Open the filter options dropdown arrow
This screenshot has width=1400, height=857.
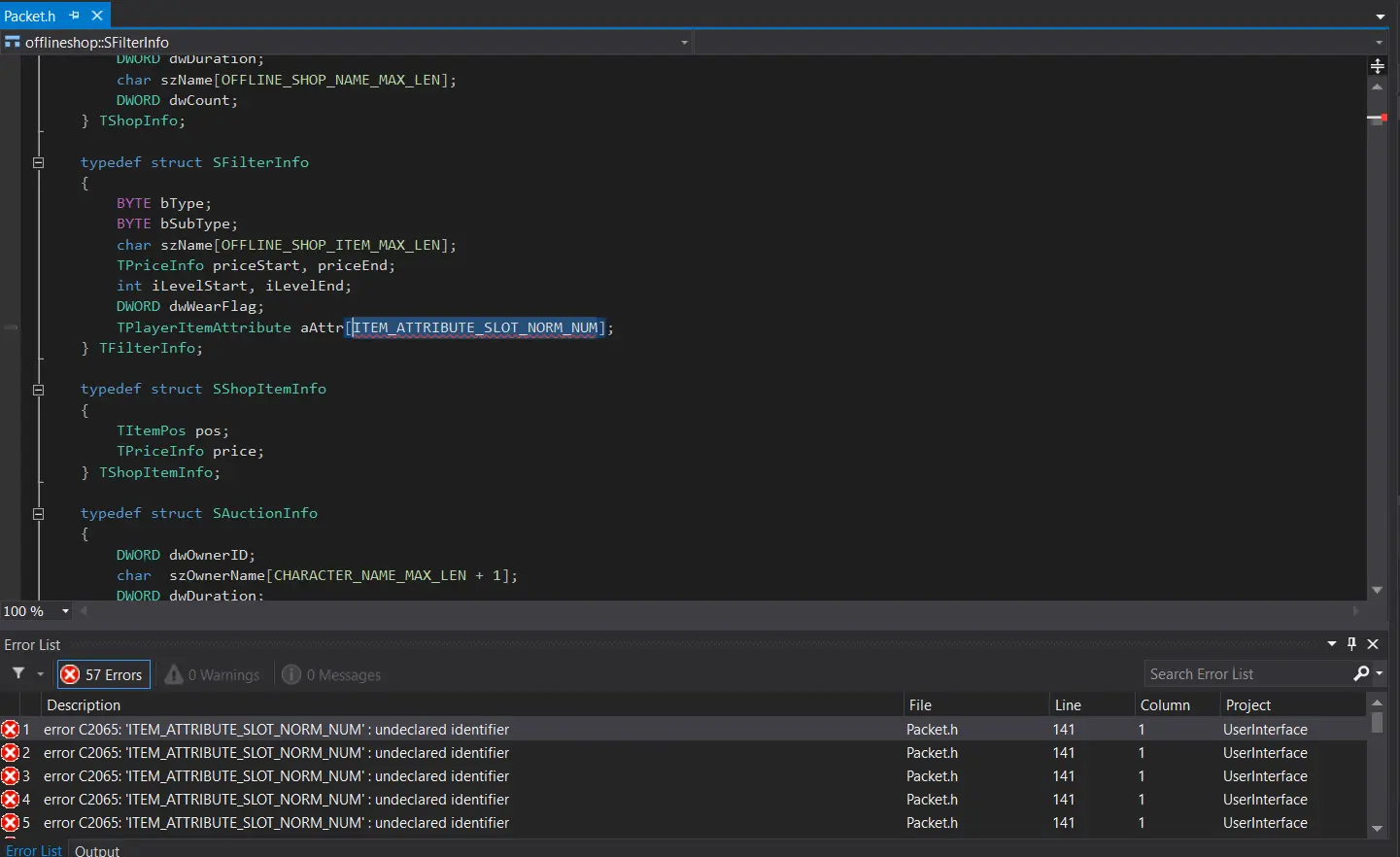40,674
